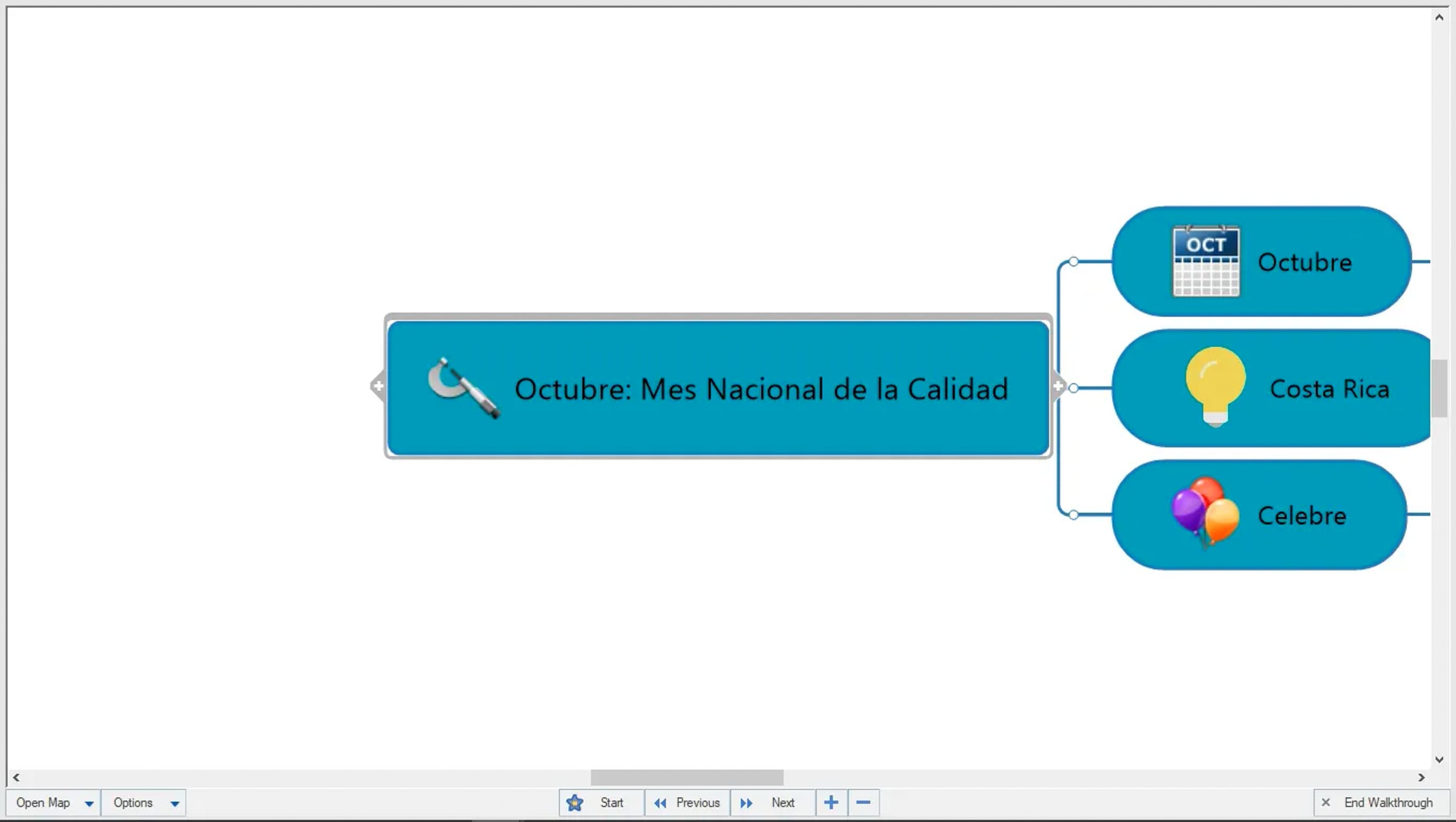Collapse the Octubre branch connector circle

click(x=1073, y=261)
